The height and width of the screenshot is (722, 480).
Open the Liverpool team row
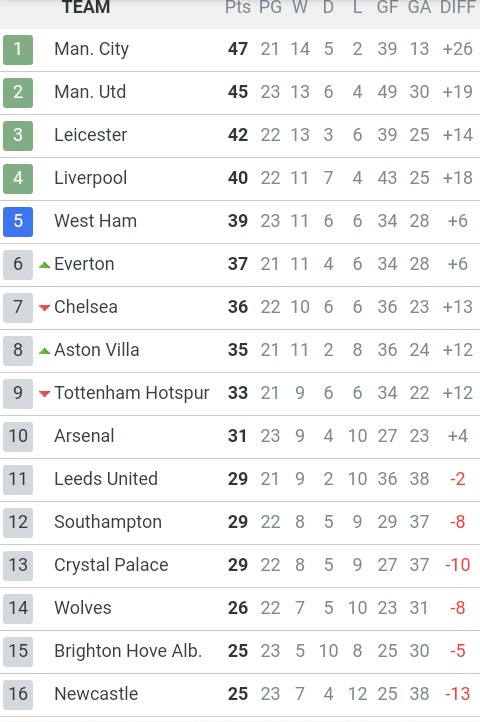pos(240,179)
